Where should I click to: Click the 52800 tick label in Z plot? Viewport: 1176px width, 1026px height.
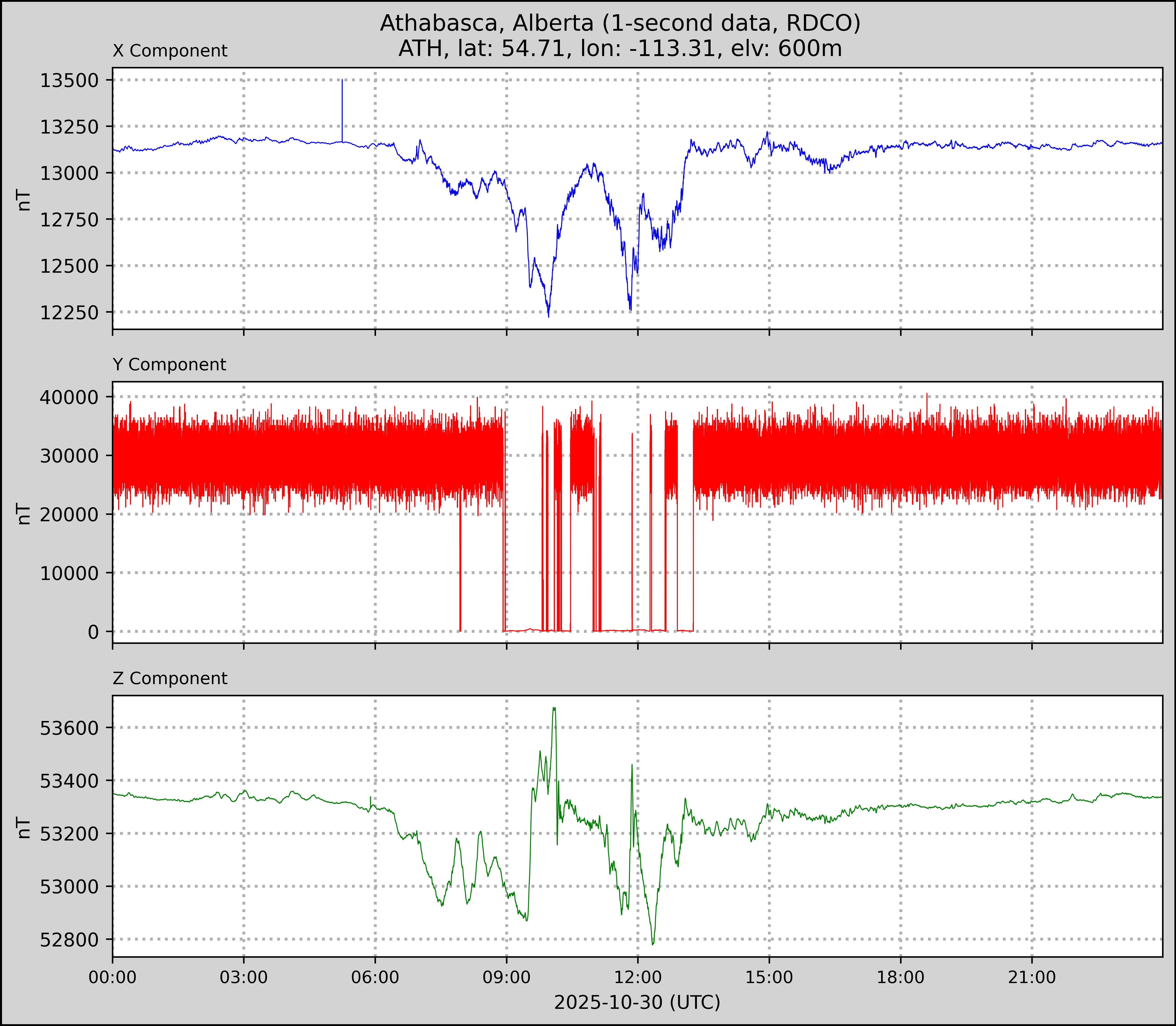(69, 939)
